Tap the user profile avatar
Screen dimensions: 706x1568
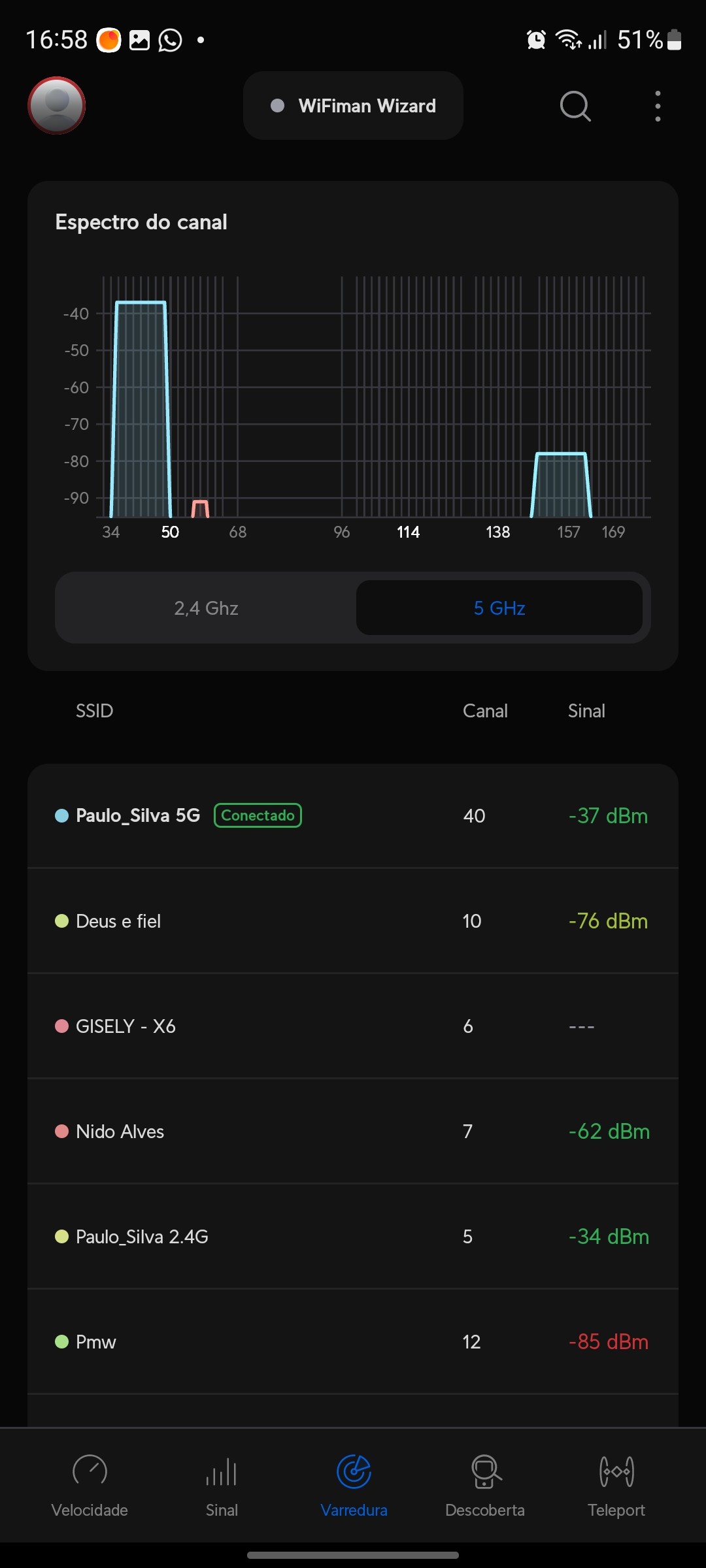click(57, 105)
